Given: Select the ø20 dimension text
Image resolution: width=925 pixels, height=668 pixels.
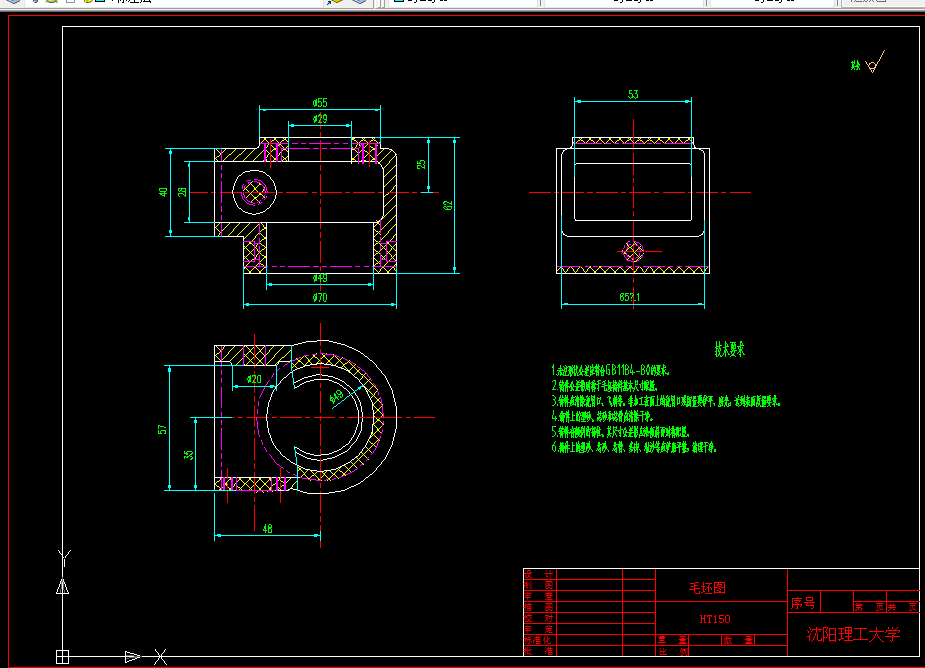Looking at the screenshot, I should (254, 379).
